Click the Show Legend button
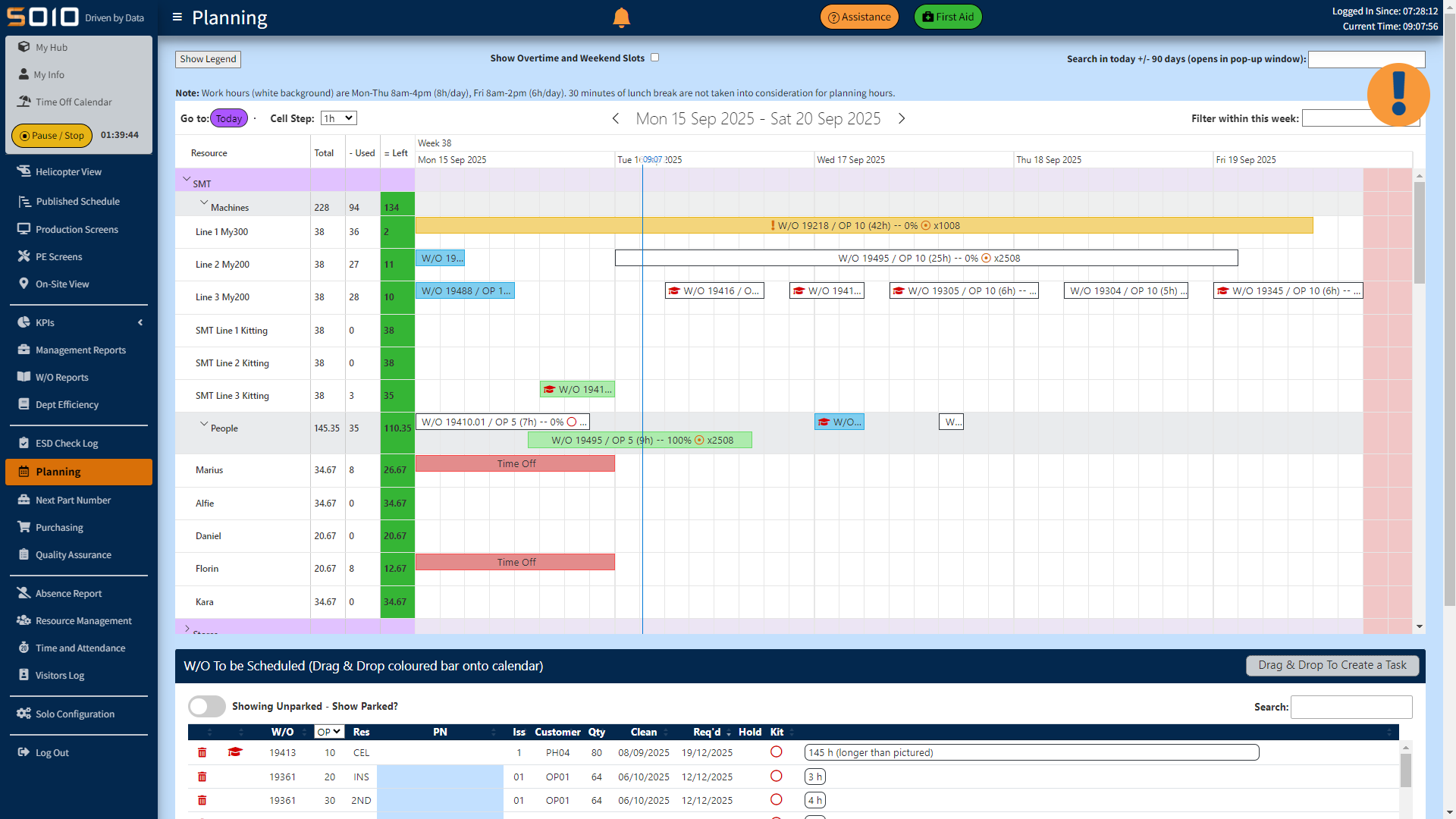 pyautogui.click(x=208, y=58)
